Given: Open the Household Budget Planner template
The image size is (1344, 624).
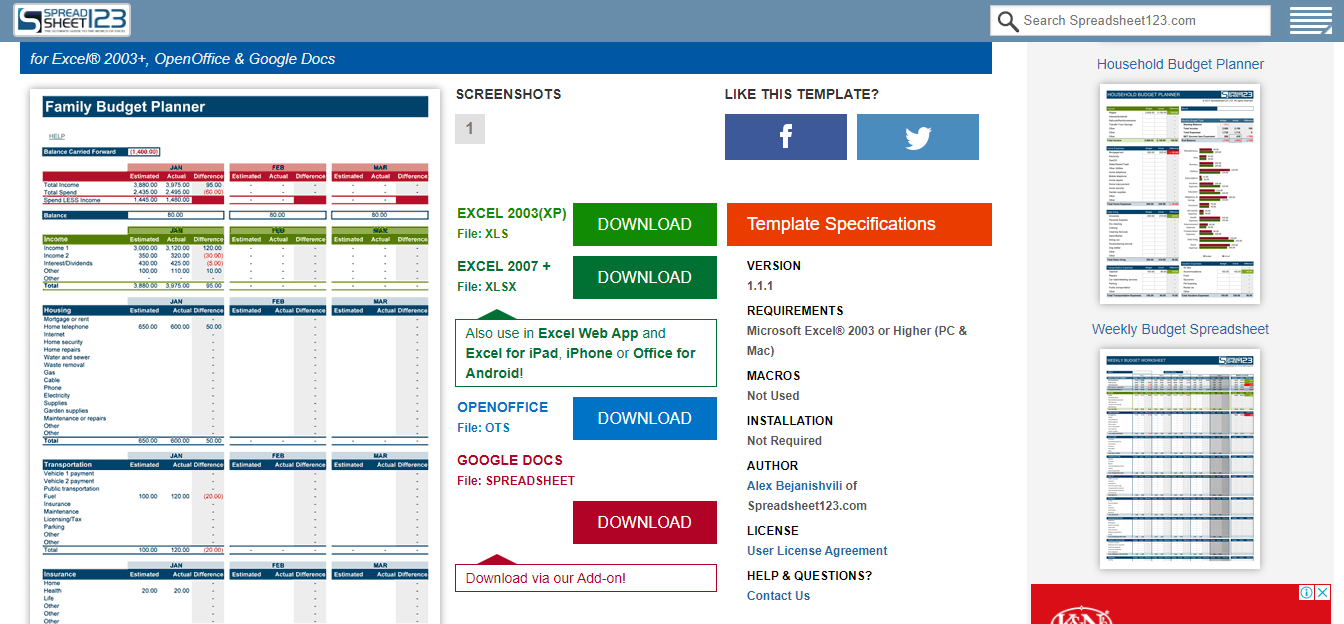Looking at the screenshot, I should pos(1179,63).
